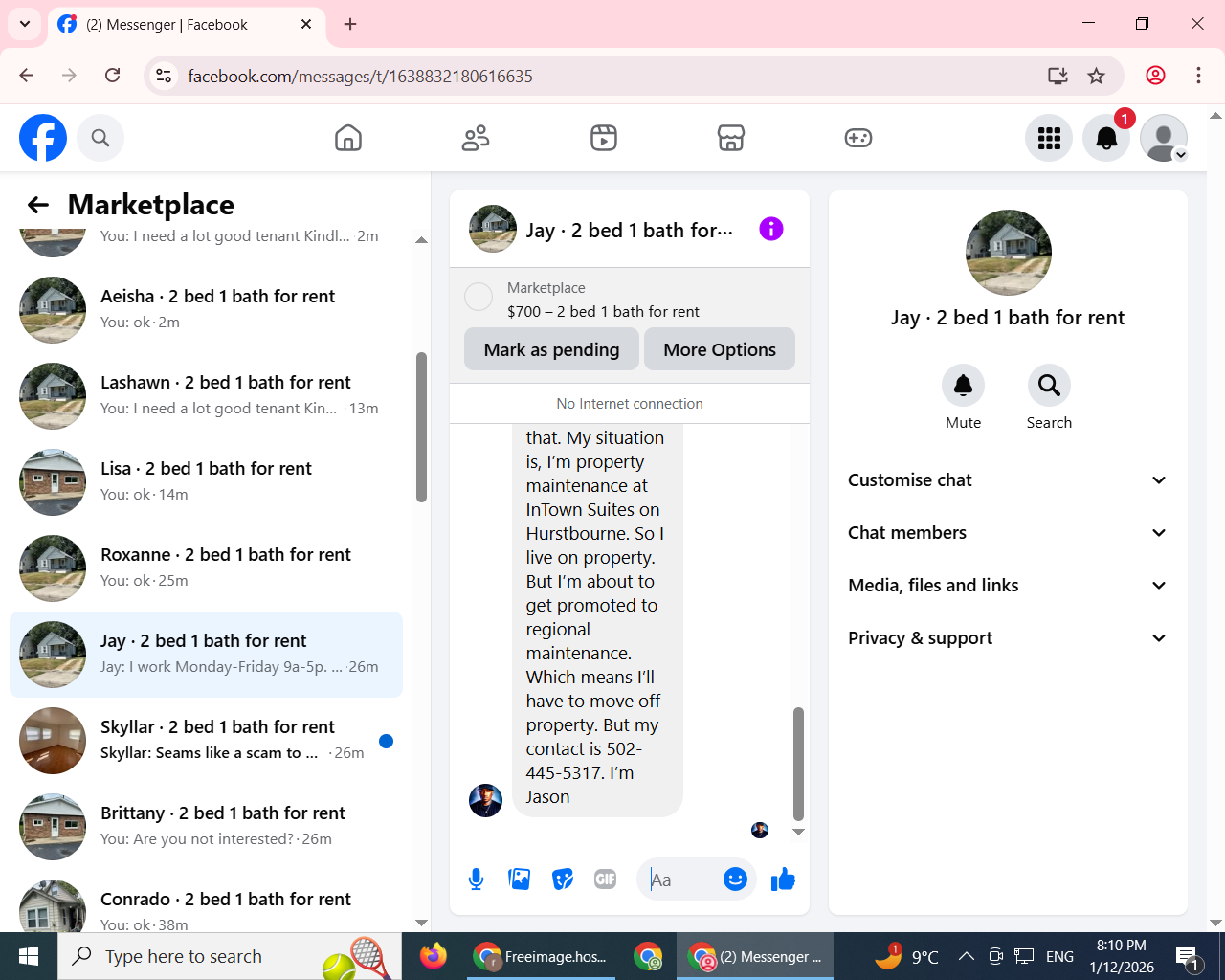Open Chrome tab search dropdown arrow

(x=25, y=24)
